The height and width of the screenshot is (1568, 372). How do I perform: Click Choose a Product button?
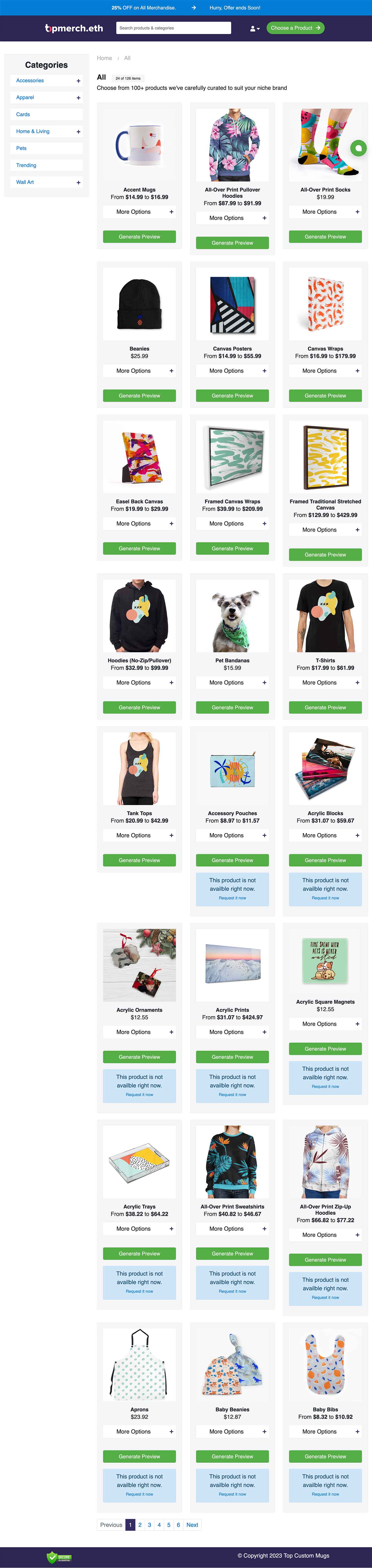coord(295,28)
